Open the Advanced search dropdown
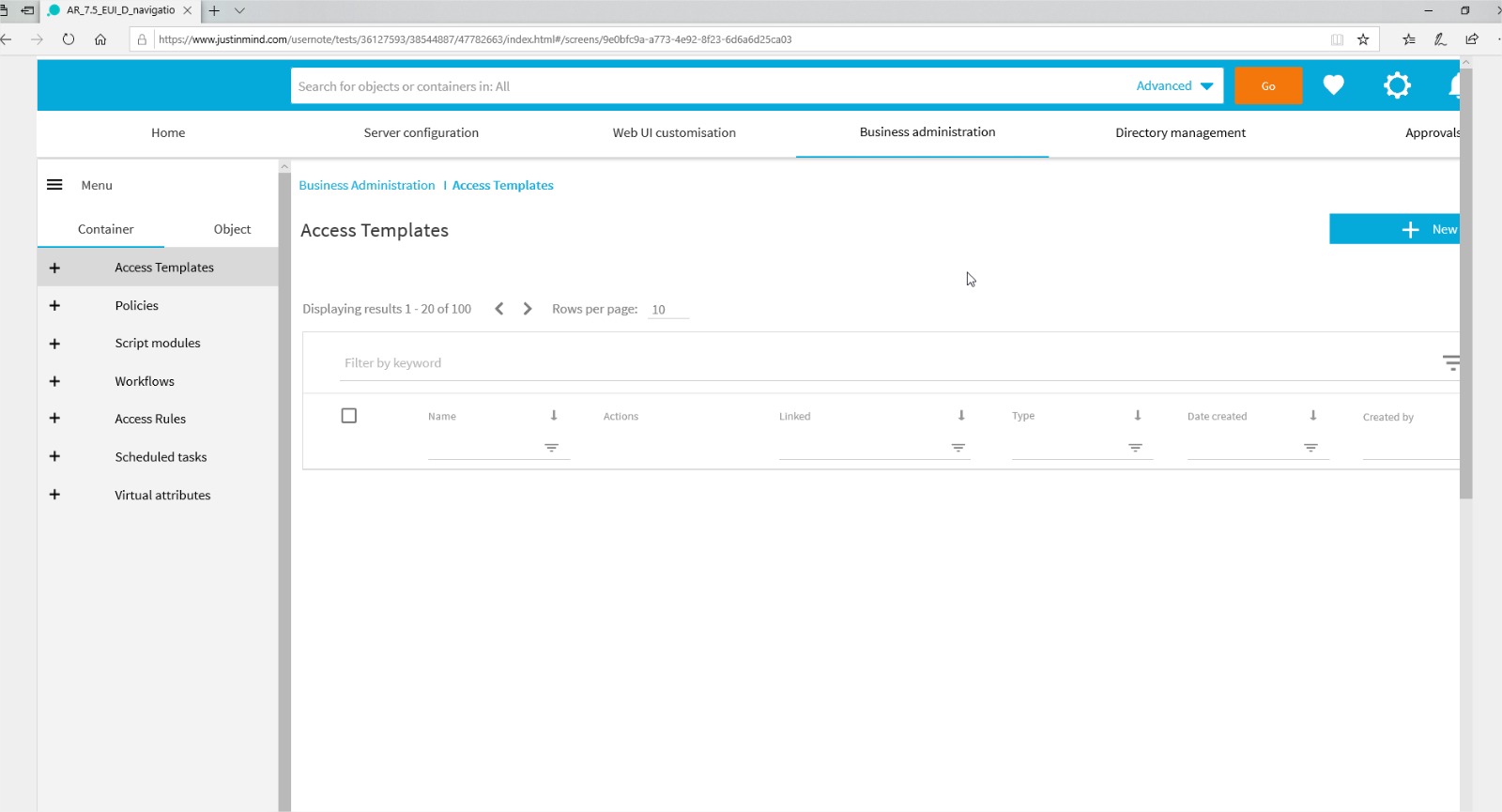The image size is (1502, 812). [1174, 85]
